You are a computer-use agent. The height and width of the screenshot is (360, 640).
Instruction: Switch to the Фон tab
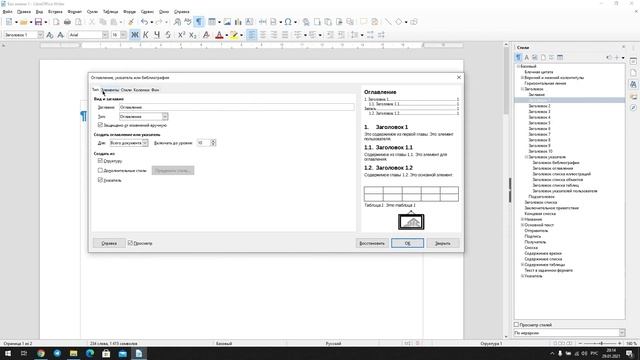[155, 90]
